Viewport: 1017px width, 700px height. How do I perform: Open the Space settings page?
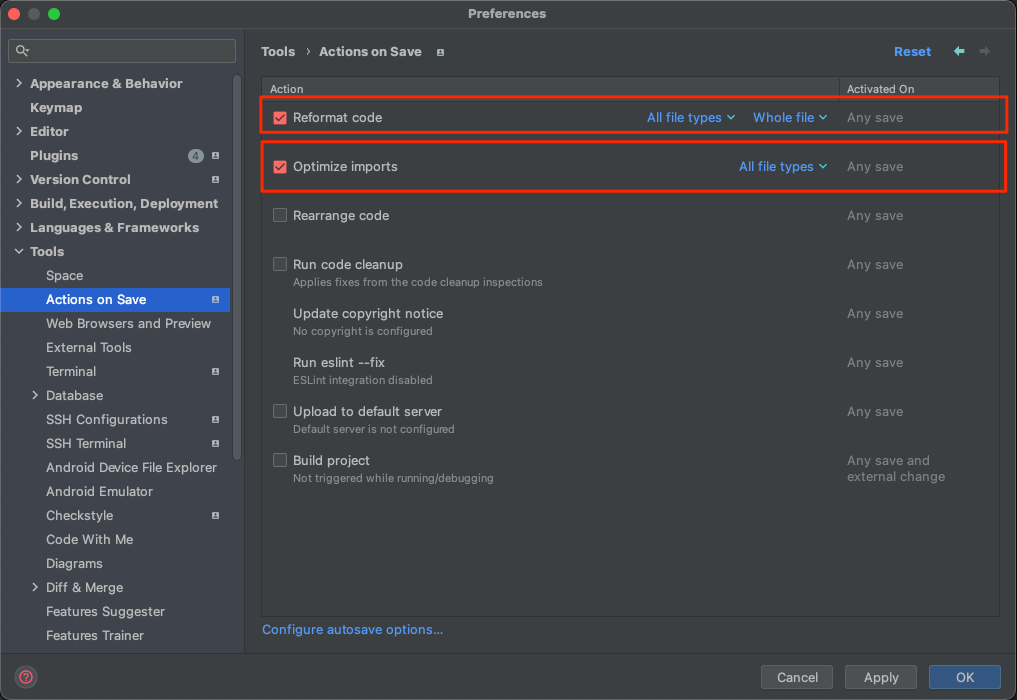click(64, 276)
